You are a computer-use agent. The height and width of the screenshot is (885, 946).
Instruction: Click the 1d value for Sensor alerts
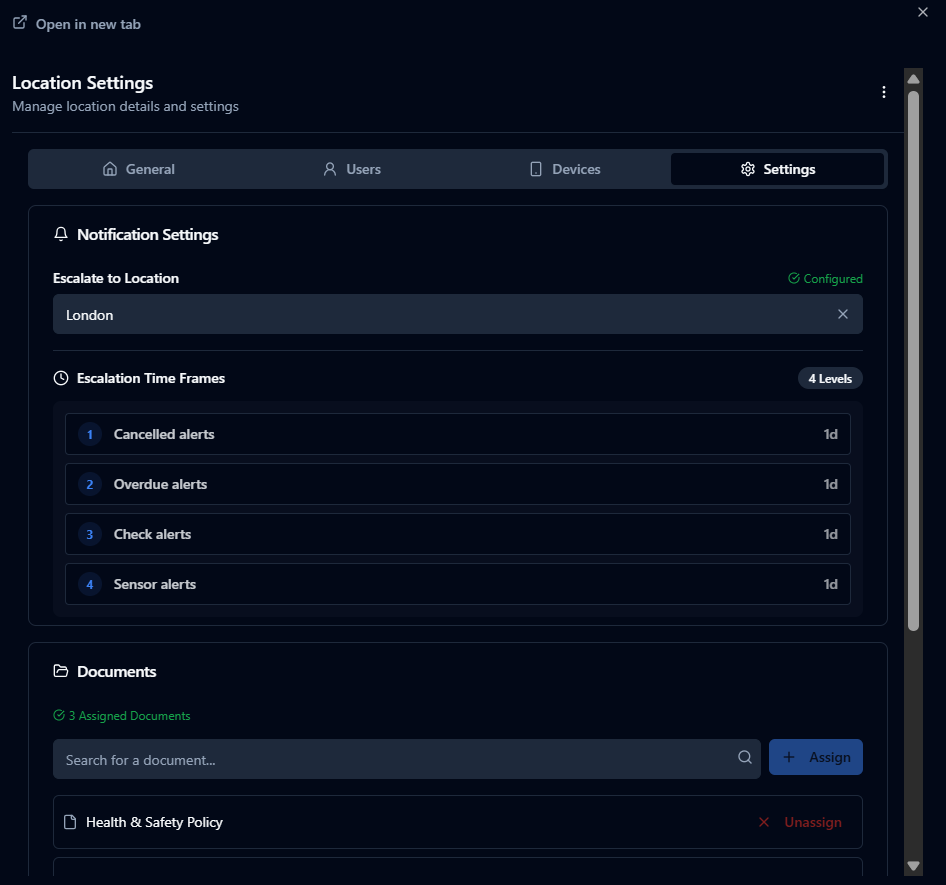(830, 585)
